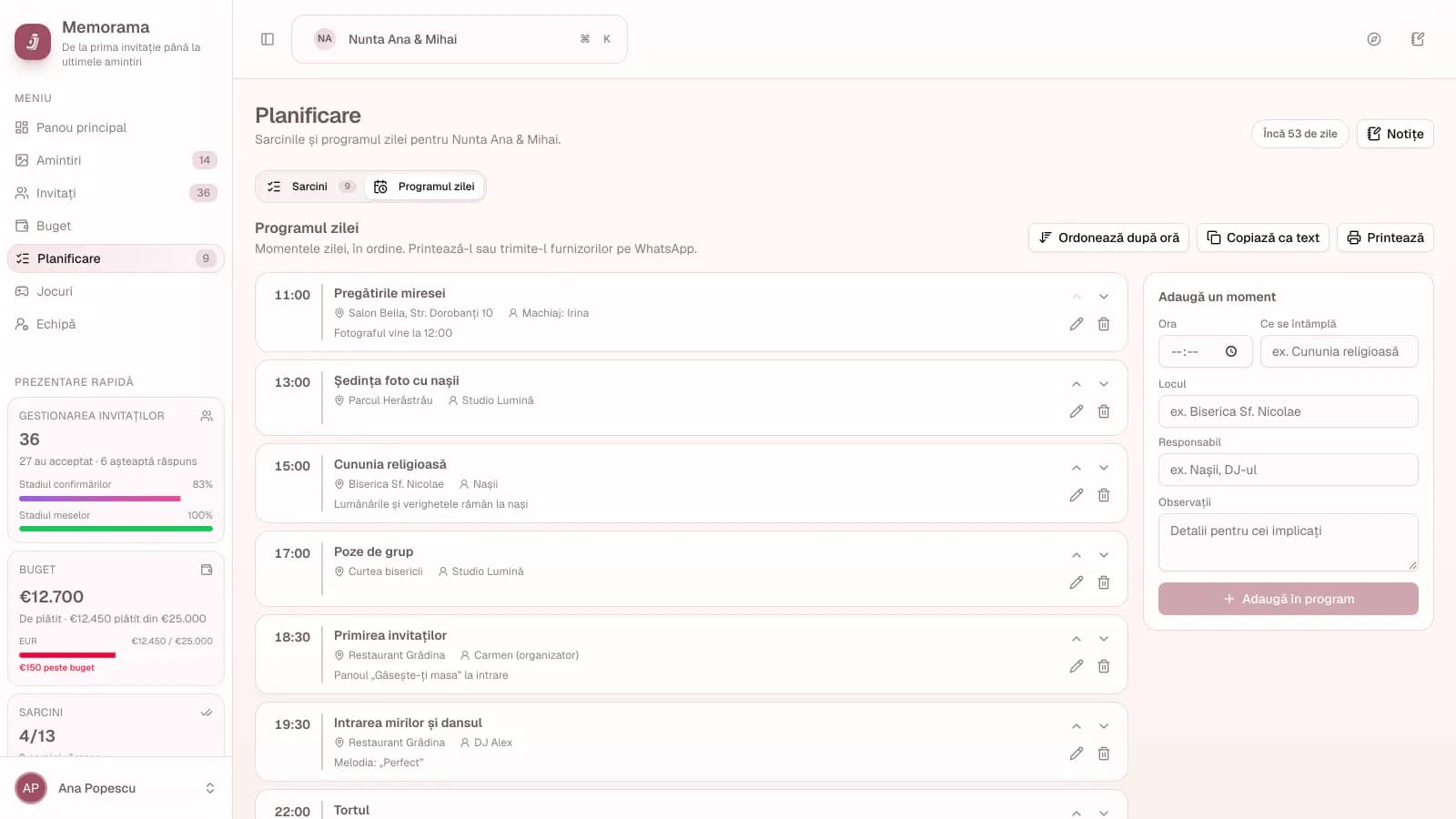Viewport: 1456px width, 819px height.
Task: Edit the Intrarea mirilor și dansul moment
Action: 1077,753
